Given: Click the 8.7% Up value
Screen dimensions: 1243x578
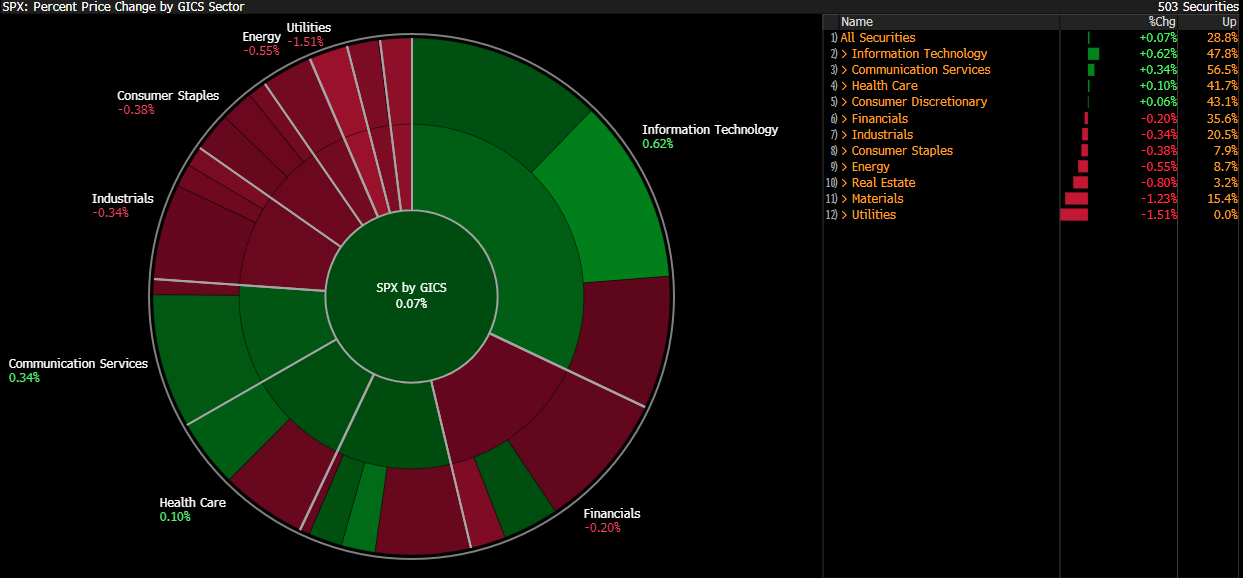Looking at the screenshot, I should tap(1225, 167).
